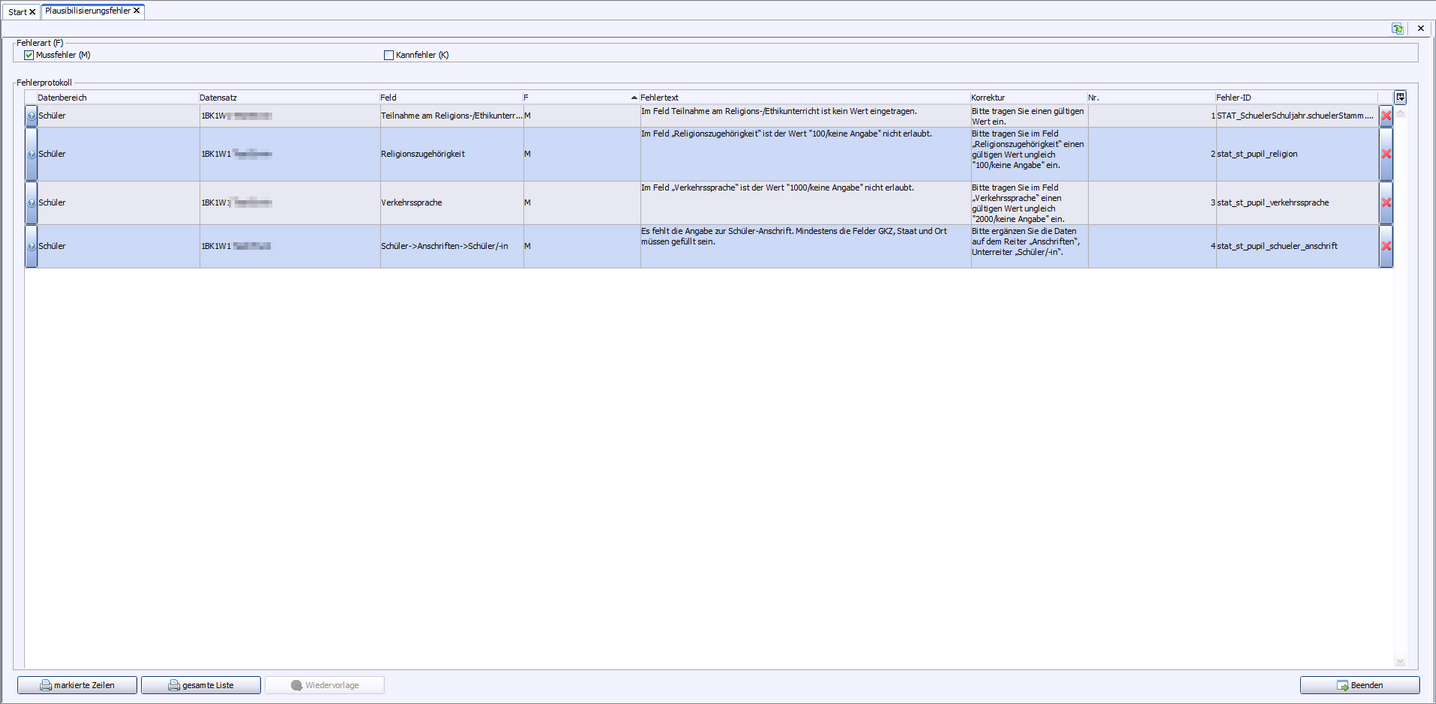This screenshot has height=704, width=1436.
Task: Open the column chooser icon above the table
Action: pyautogui.click(x=1400, y=97)
